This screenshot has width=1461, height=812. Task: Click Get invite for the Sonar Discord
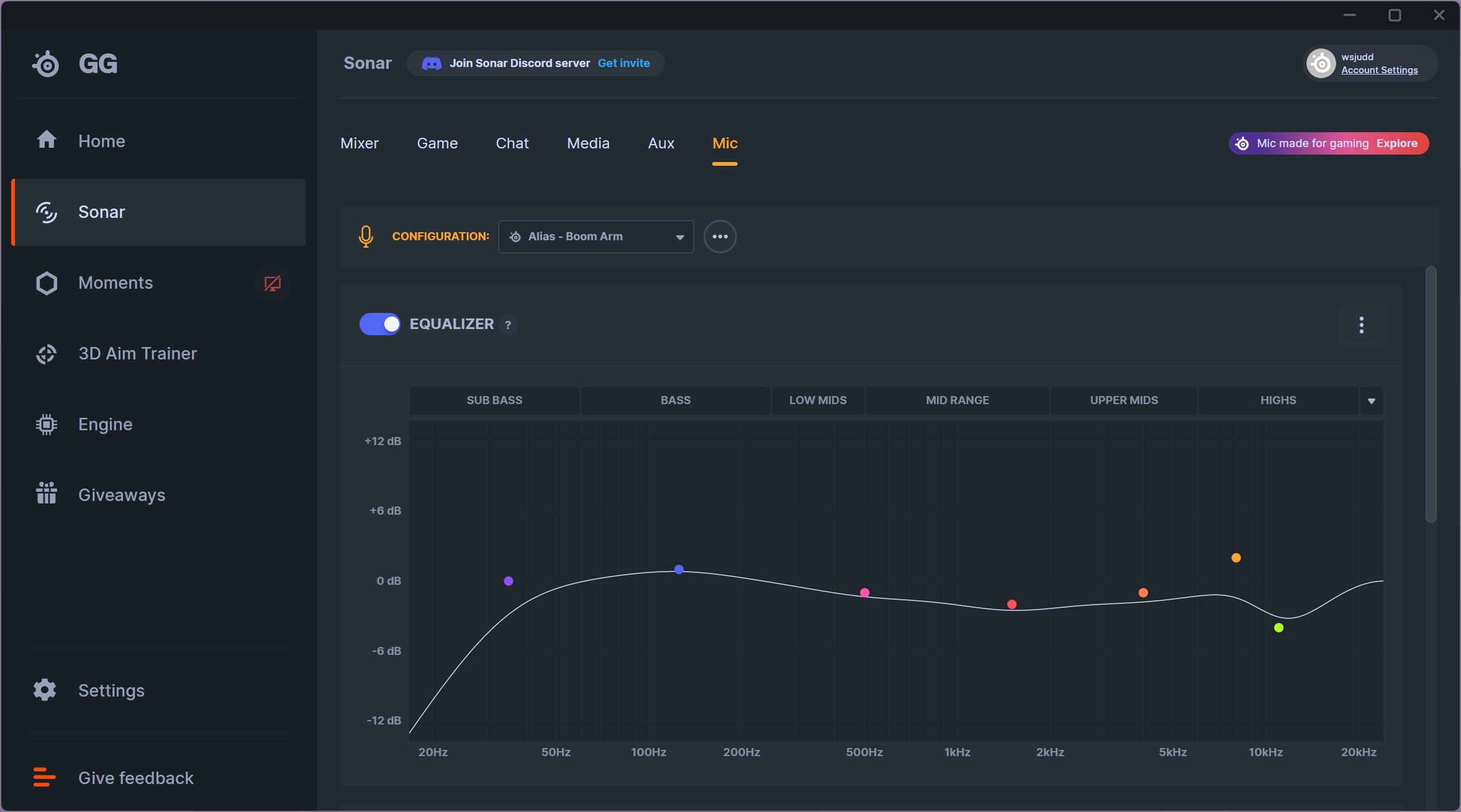pyautogui.click(x=623, y=63)
